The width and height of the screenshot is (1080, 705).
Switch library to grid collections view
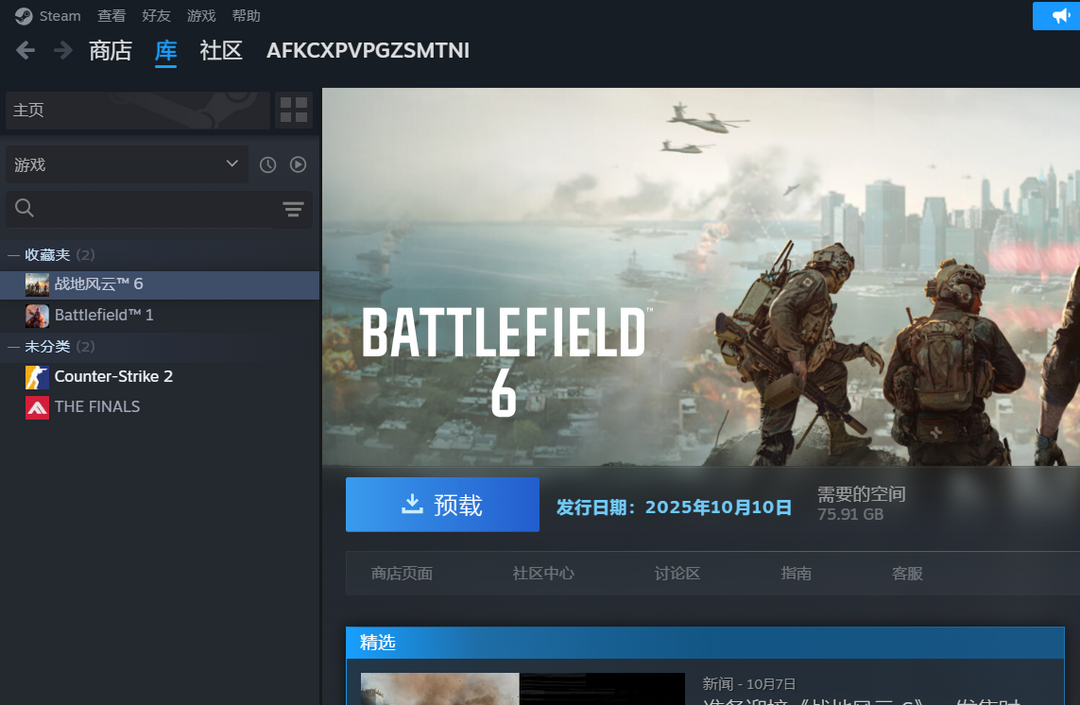coord(294,110)
